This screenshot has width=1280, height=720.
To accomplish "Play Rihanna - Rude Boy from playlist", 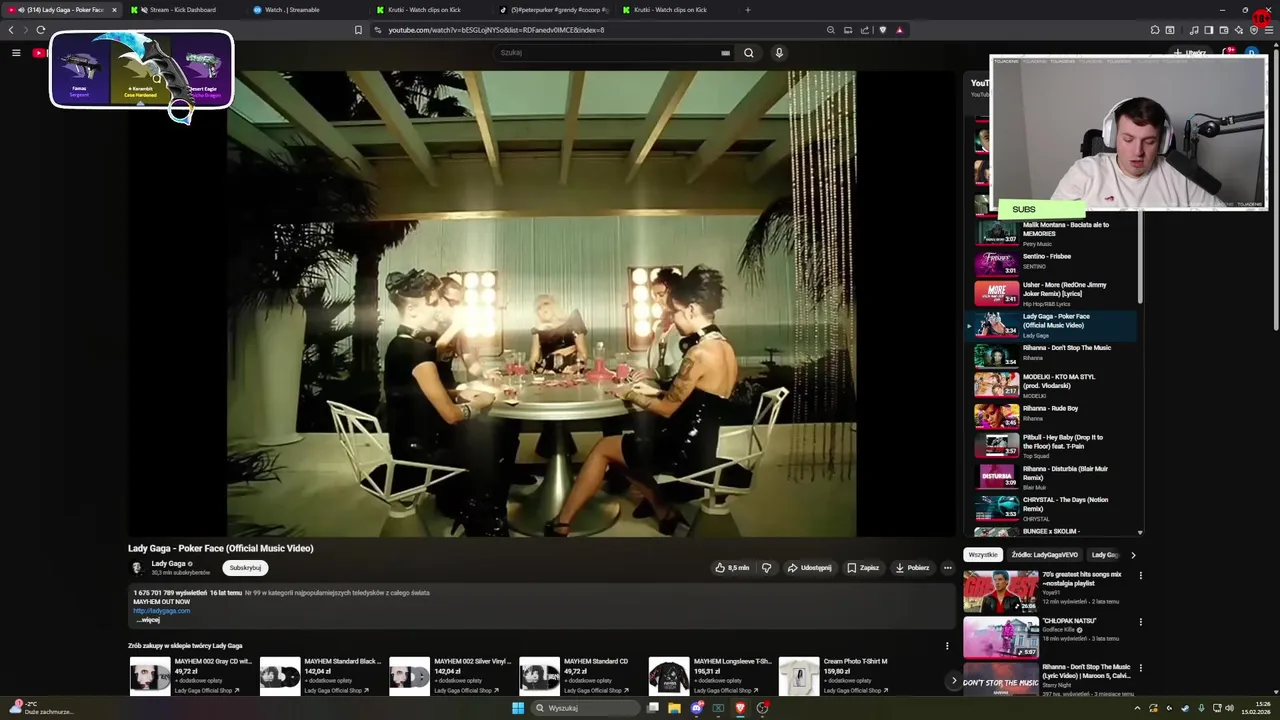I will [1055, 414].
